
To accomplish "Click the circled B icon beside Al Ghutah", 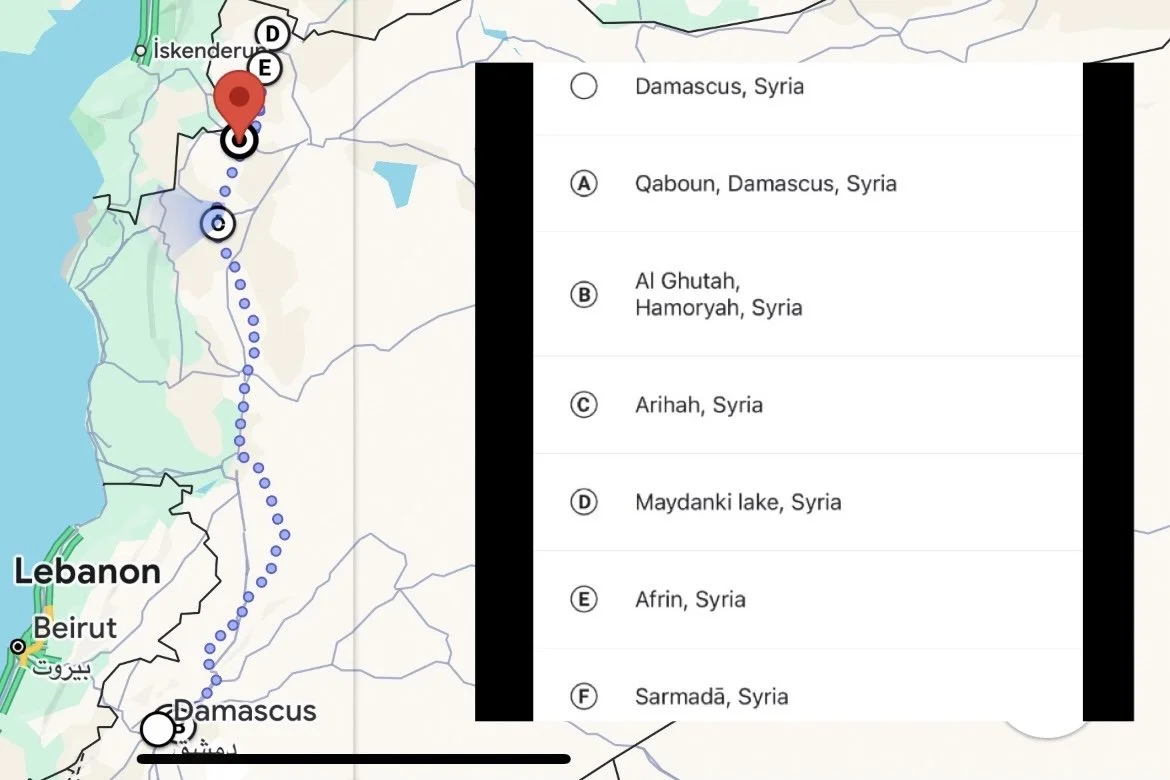I will pos(584,294).
